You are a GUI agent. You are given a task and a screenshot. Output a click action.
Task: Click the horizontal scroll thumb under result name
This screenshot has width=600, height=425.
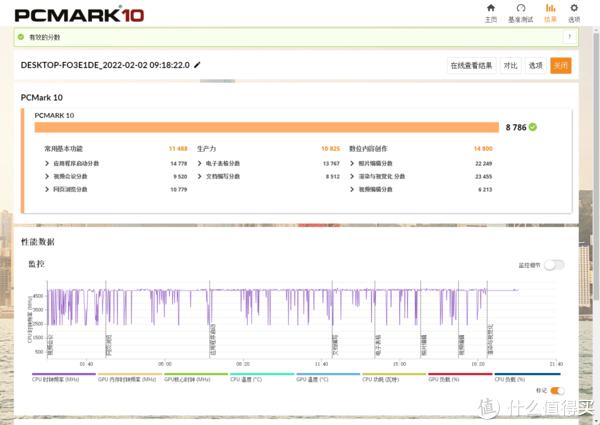click(x=217, y=81)
